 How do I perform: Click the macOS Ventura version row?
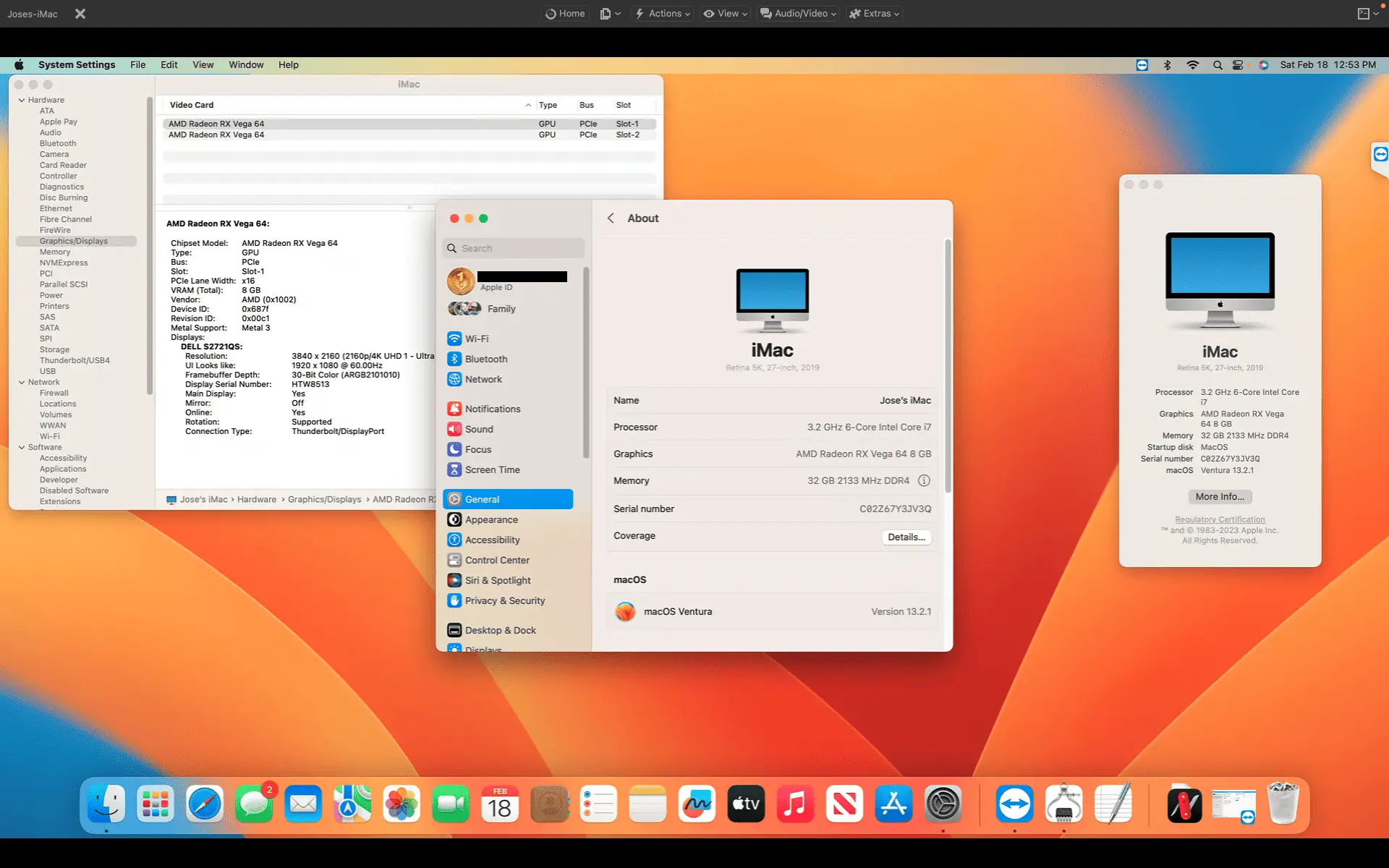click(x=772, y=611)
